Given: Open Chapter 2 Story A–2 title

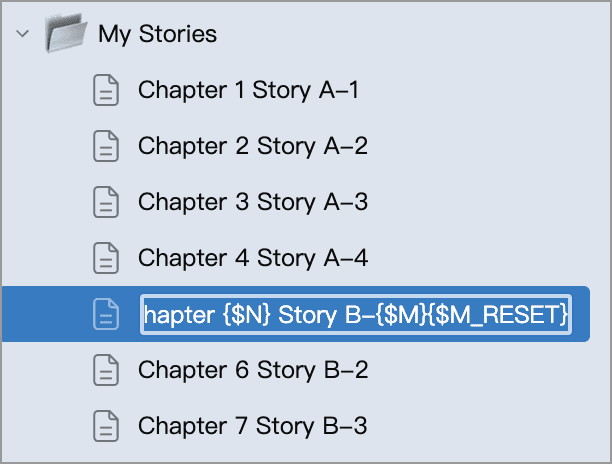Looking at the screenshot, I should coord(252,147).
